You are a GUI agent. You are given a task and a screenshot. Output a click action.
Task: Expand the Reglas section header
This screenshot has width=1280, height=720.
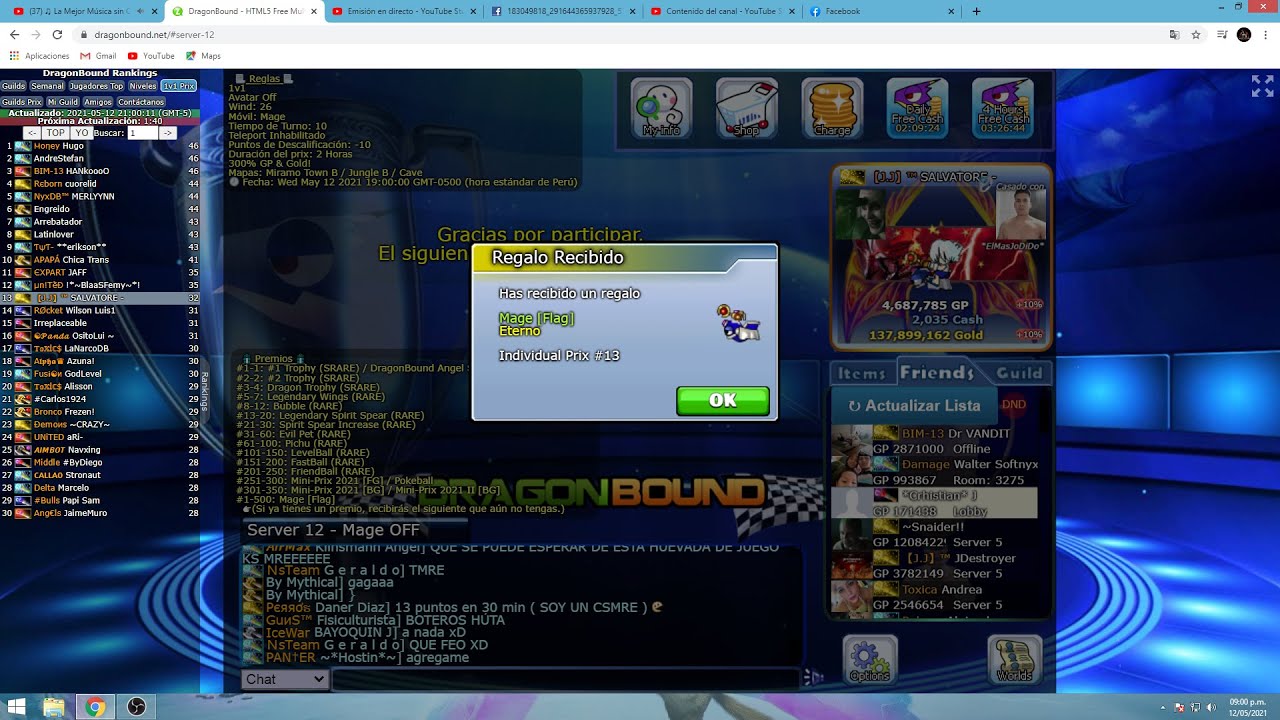pos(264,78)
